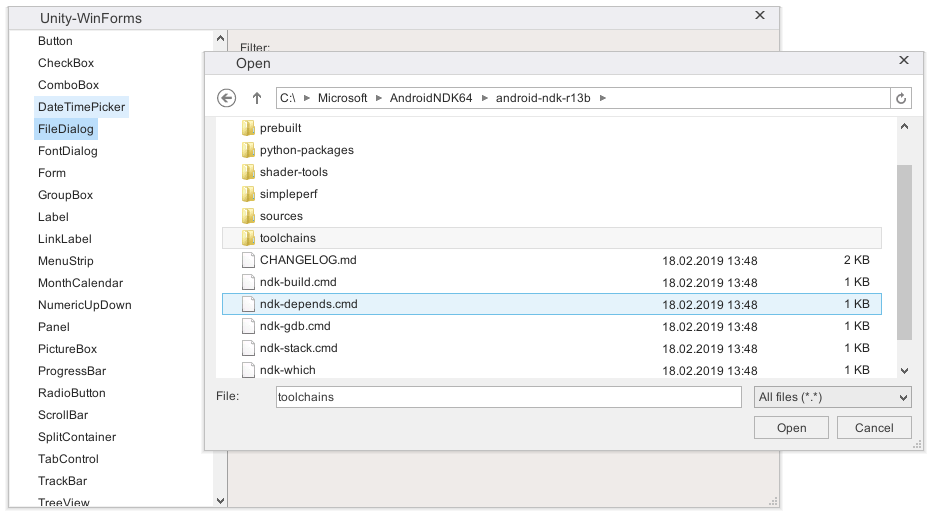Image resolution: width=933 pixels, height=518 pixels.
Task: Select NumericUpDown in the control list
Action: [x=84, y=305]
